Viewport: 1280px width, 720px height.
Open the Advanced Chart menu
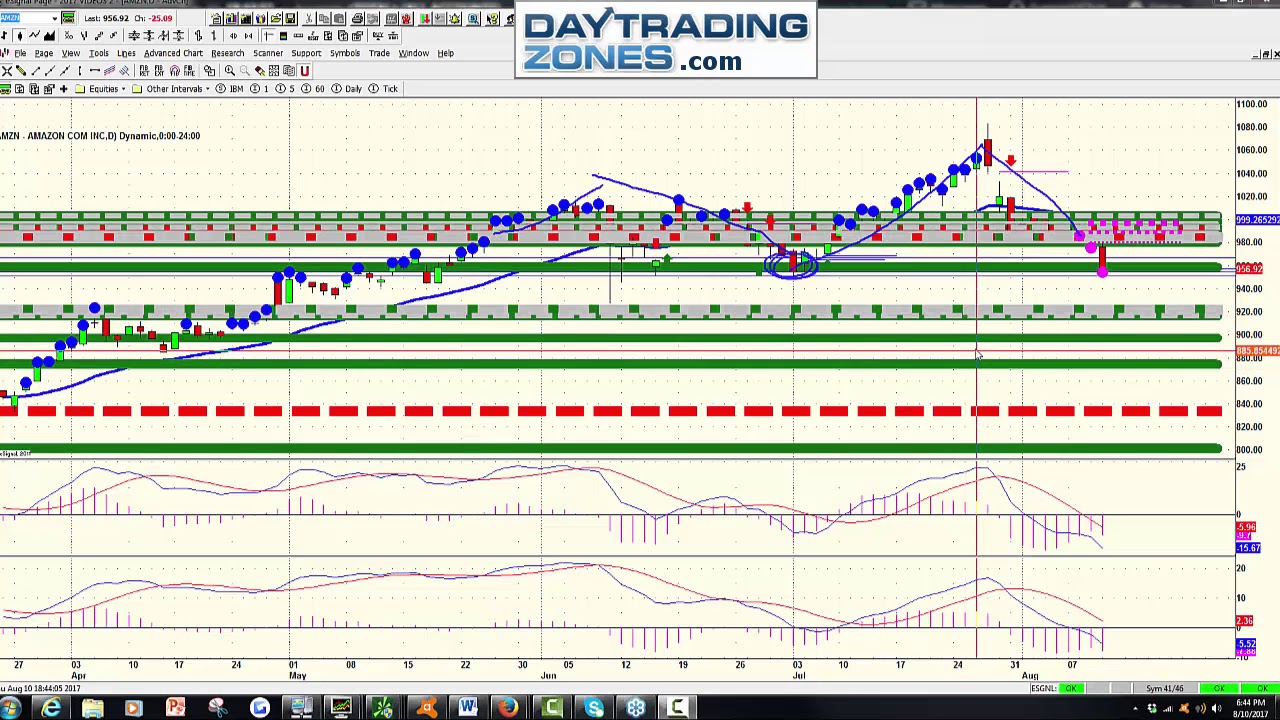point(173,53)
